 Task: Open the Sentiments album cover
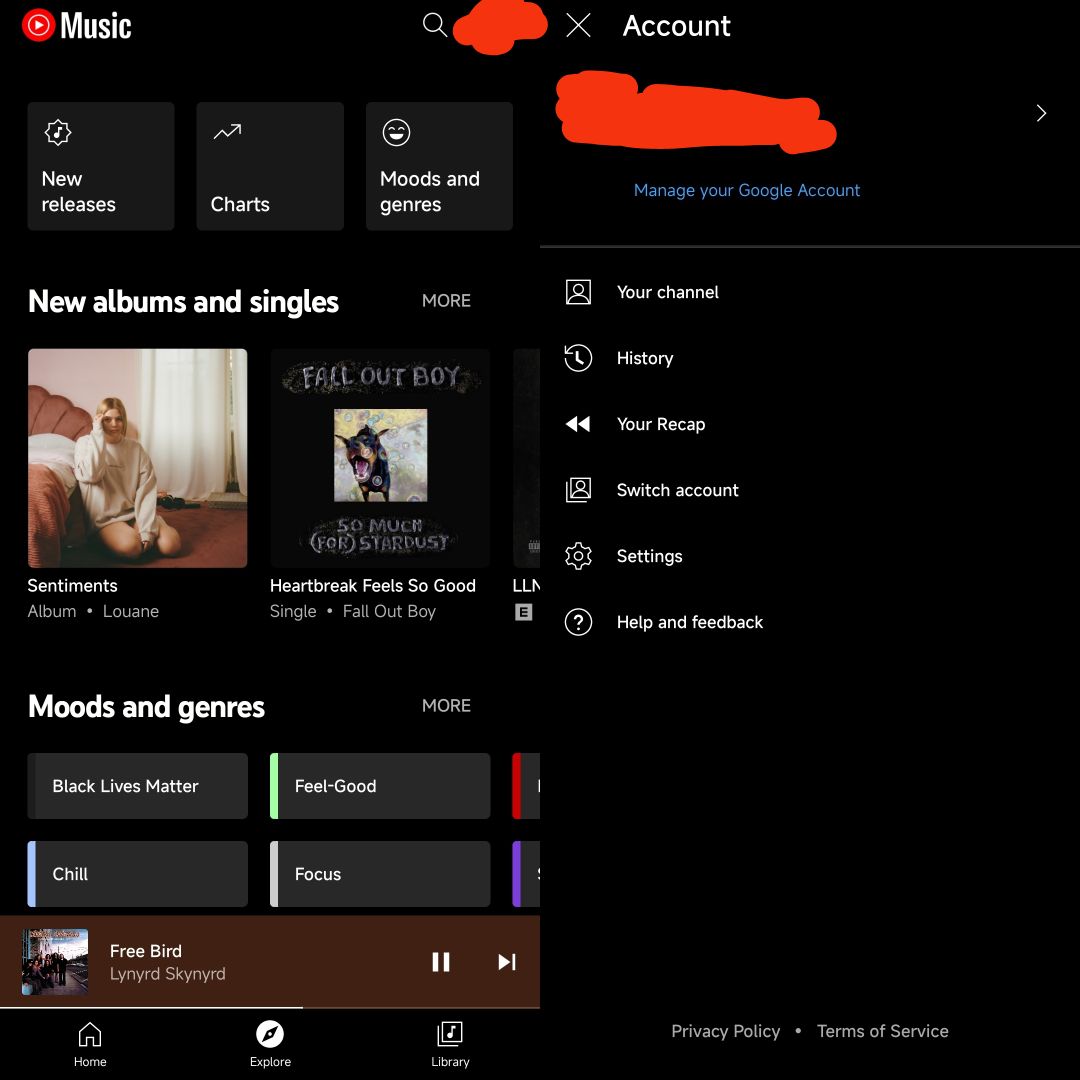coord(137,458)
